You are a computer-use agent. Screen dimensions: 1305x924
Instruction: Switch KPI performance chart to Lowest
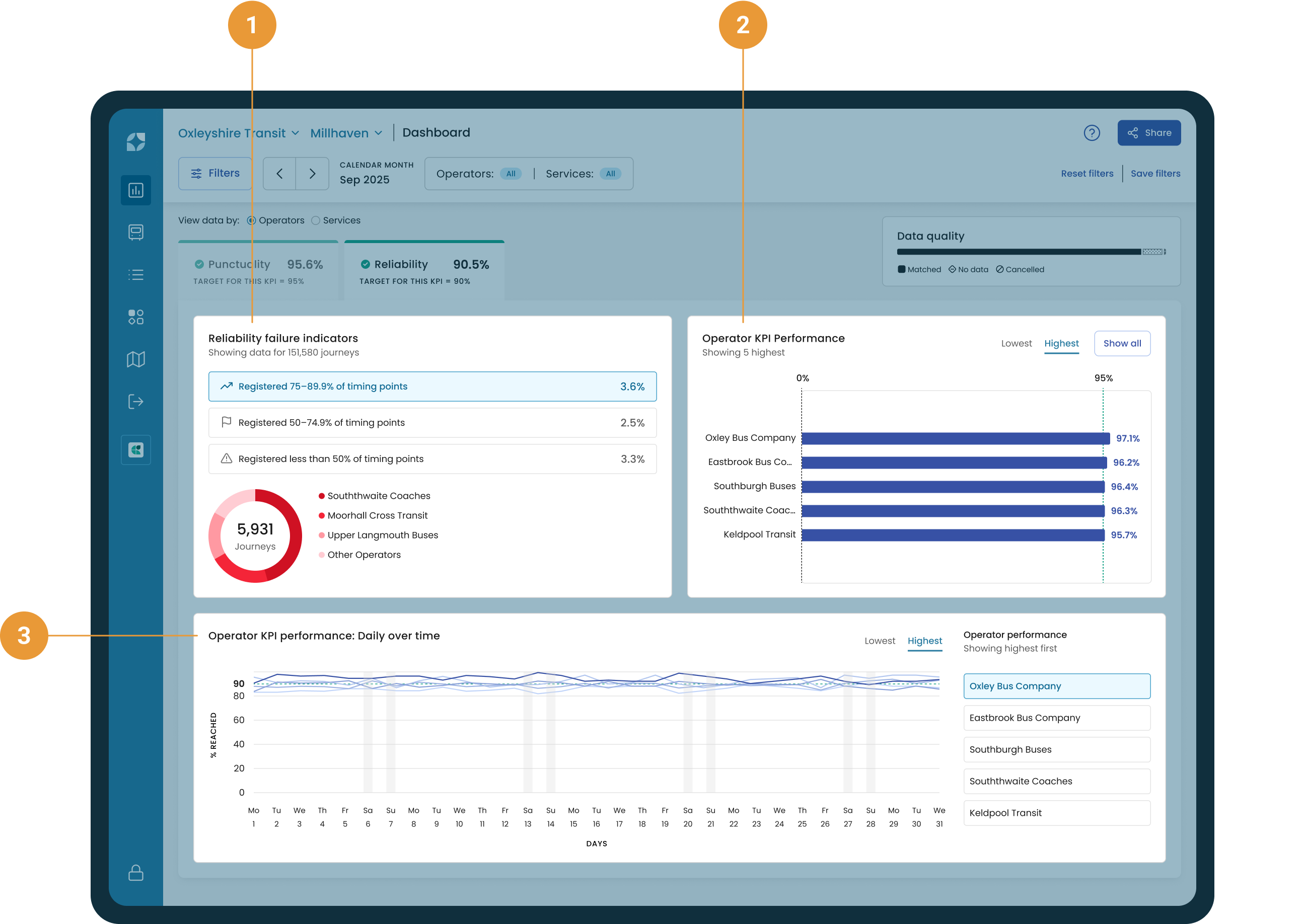click(1016, 343)
